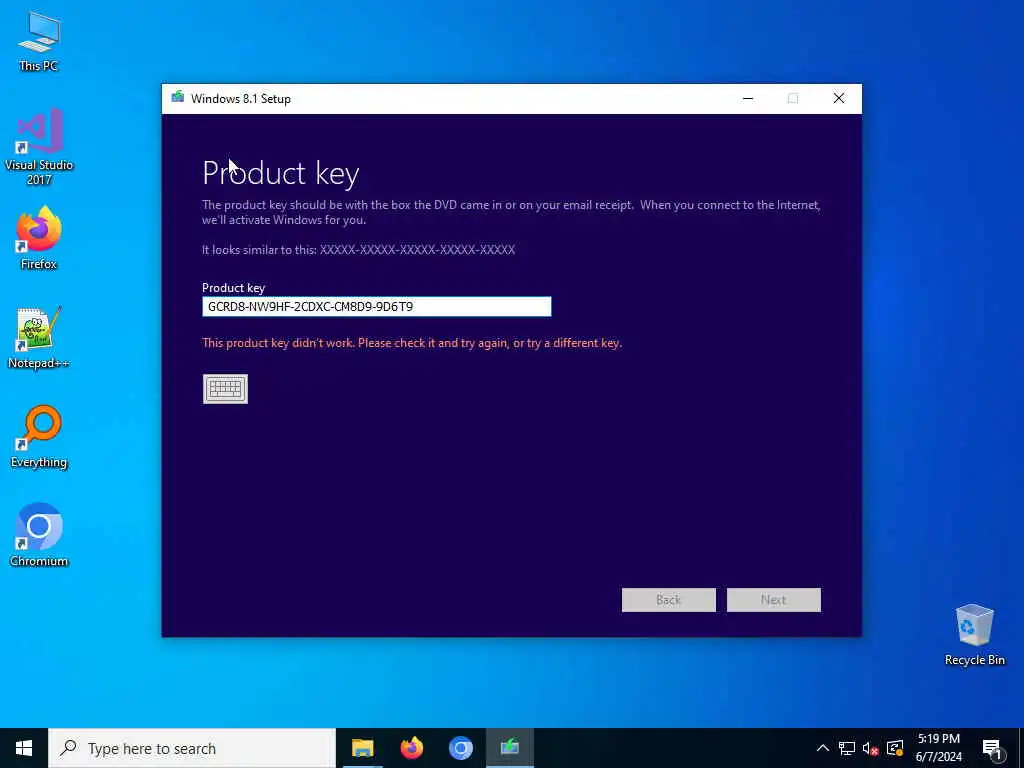The width and height of the screenshot is (1024, 768).
Task: Click the product key error message text
Action: click(x=412, y=343)
